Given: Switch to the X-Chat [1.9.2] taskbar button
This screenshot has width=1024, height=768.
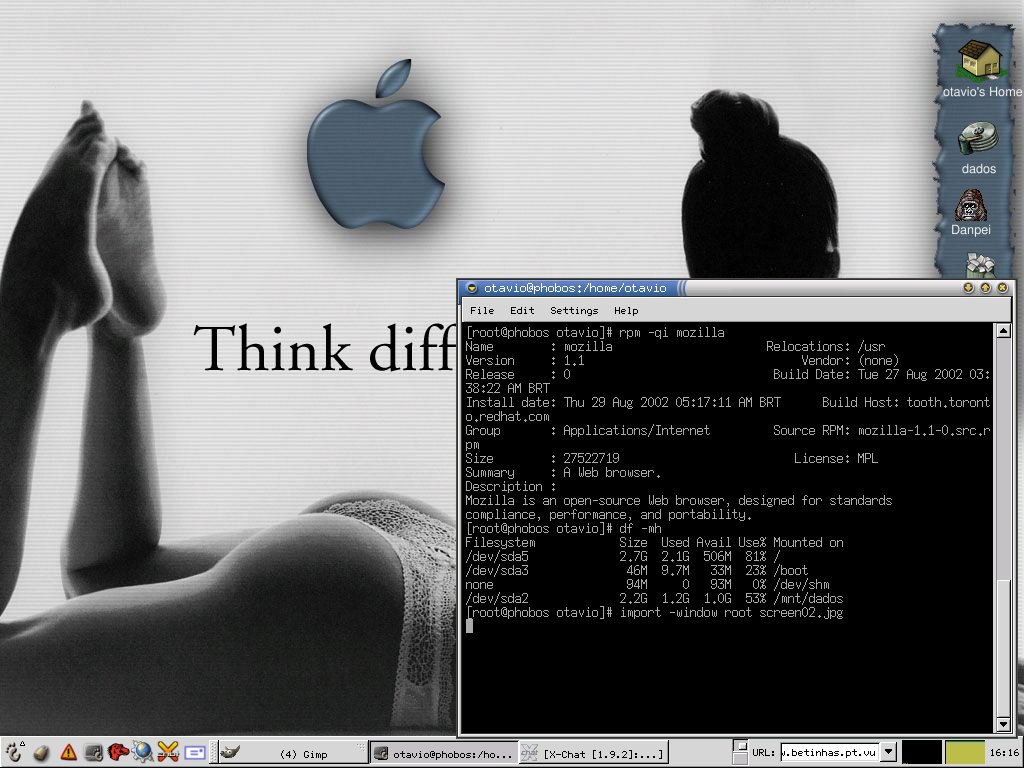Looking at the screenshot, I should coord(592,754).
